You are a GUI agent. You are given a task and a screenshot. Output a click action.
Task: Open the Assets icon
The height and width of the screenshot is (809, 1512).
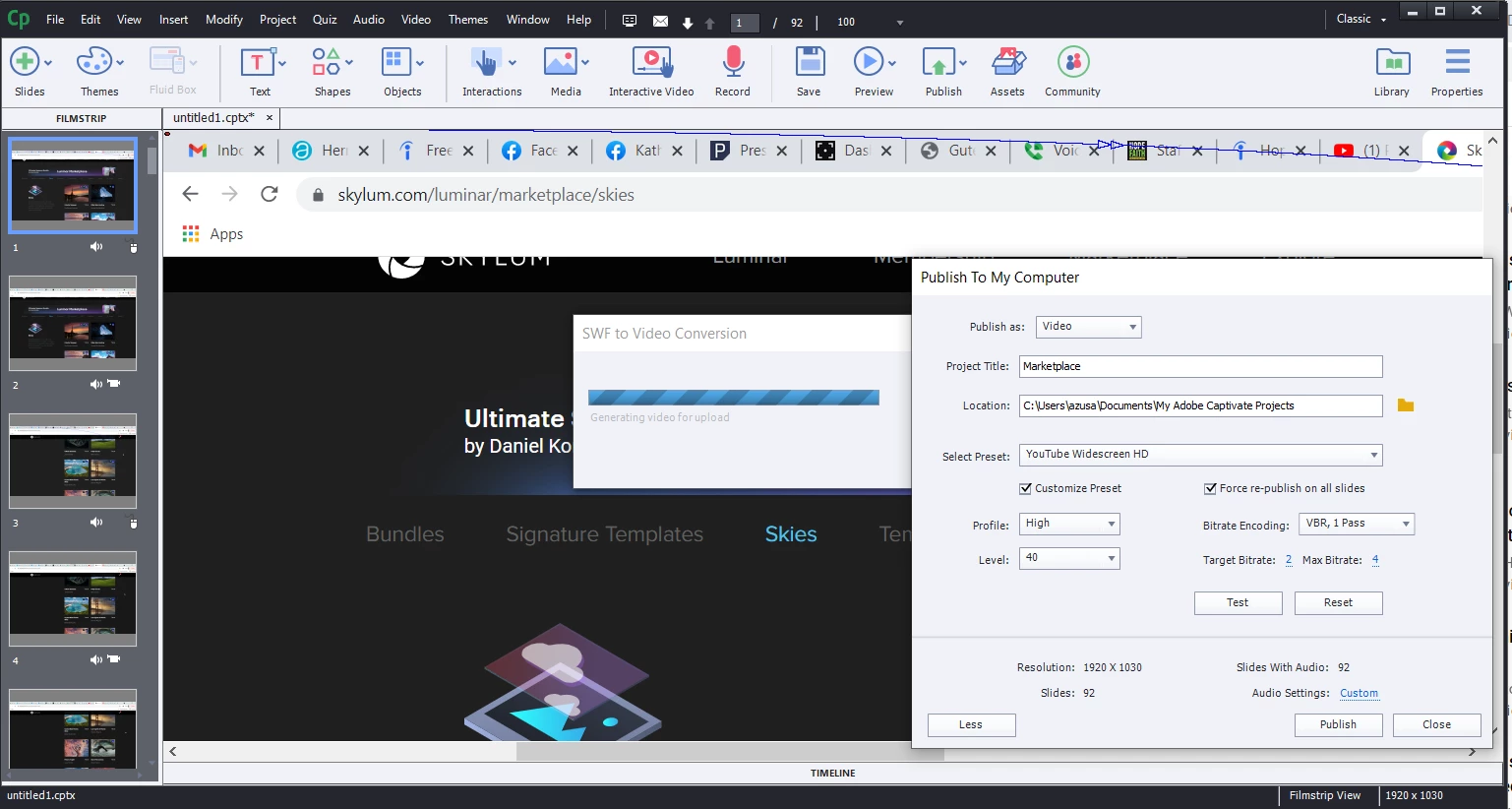pyautogui.click(x=1007, y=62)
